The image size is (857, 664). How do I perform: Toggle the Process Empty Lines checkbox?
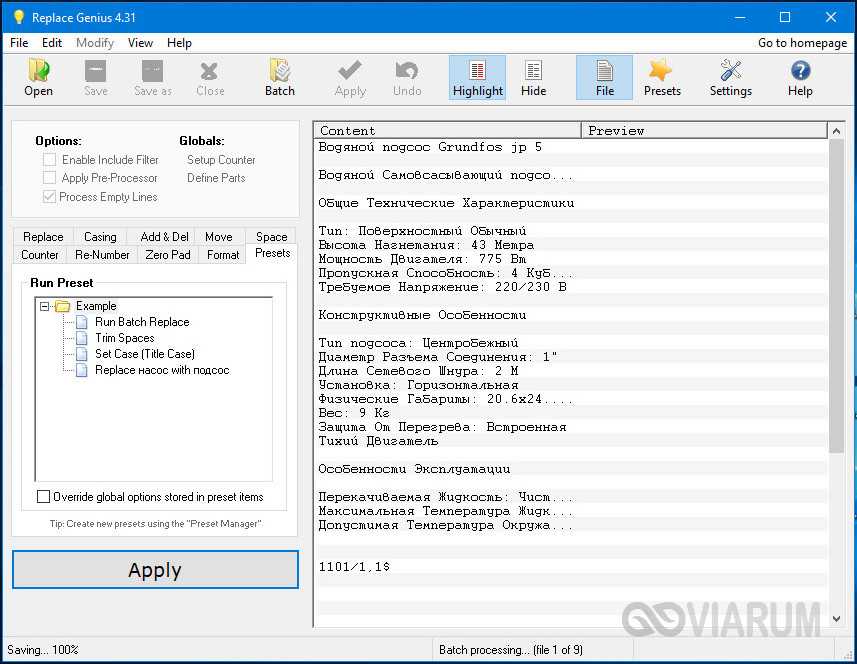[x=50, y=197]
